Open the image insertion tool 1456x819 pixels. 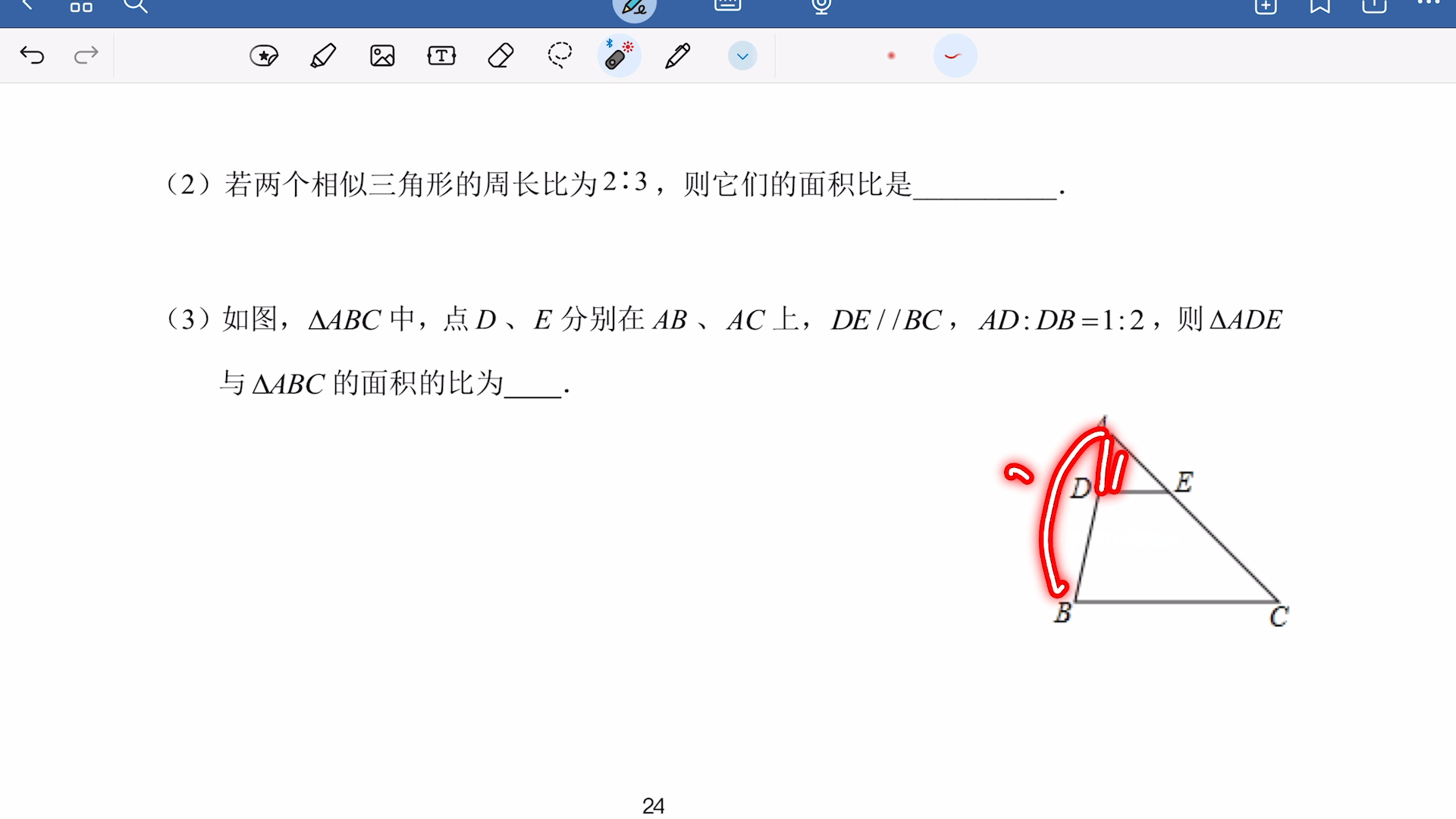pos(382,55)
